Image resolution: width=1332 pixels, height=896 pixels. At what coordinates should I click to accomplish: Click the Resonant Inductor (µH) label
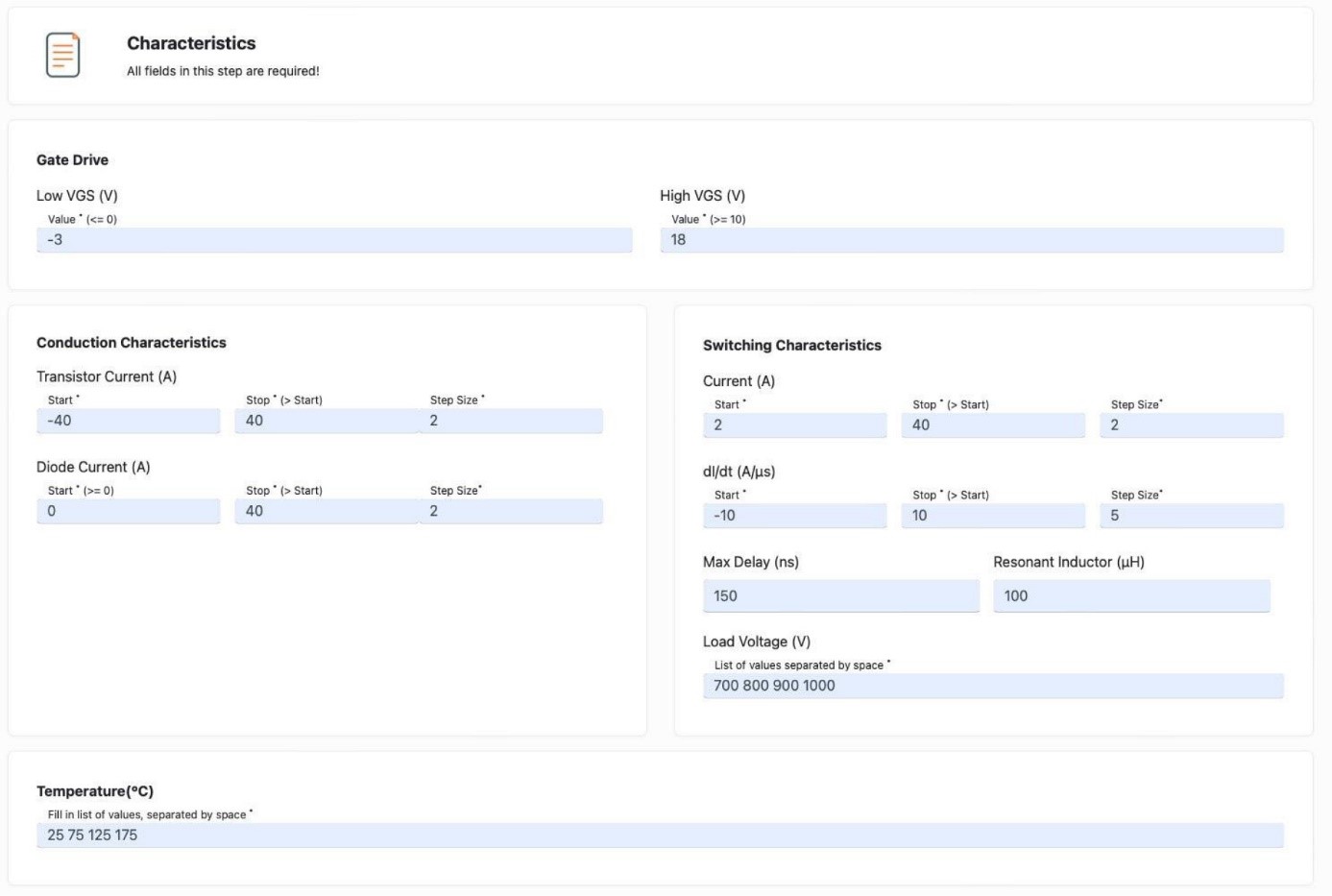click(x=1069, y=562)
